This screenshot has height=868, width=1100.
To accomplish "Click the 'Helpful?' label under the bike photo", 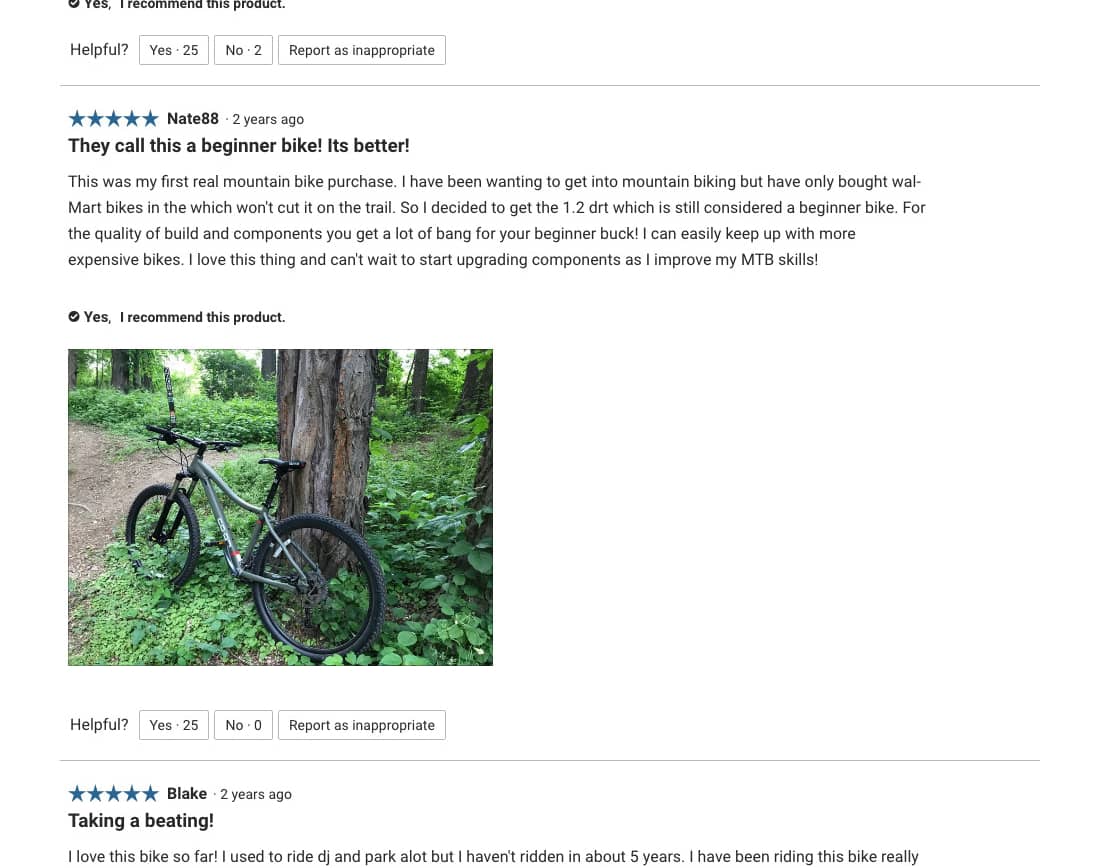I will coord(99,724).
